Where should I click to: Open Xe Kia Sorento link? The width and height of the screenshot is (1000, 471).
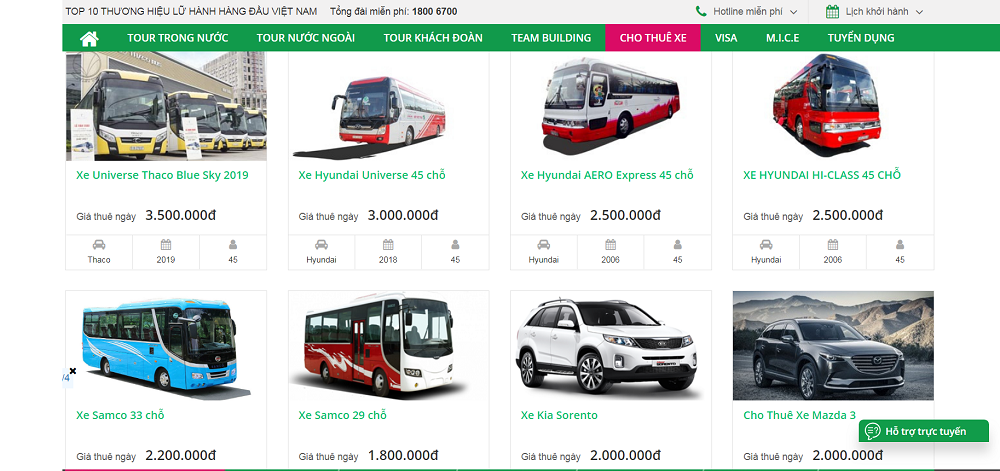[559, 415]
